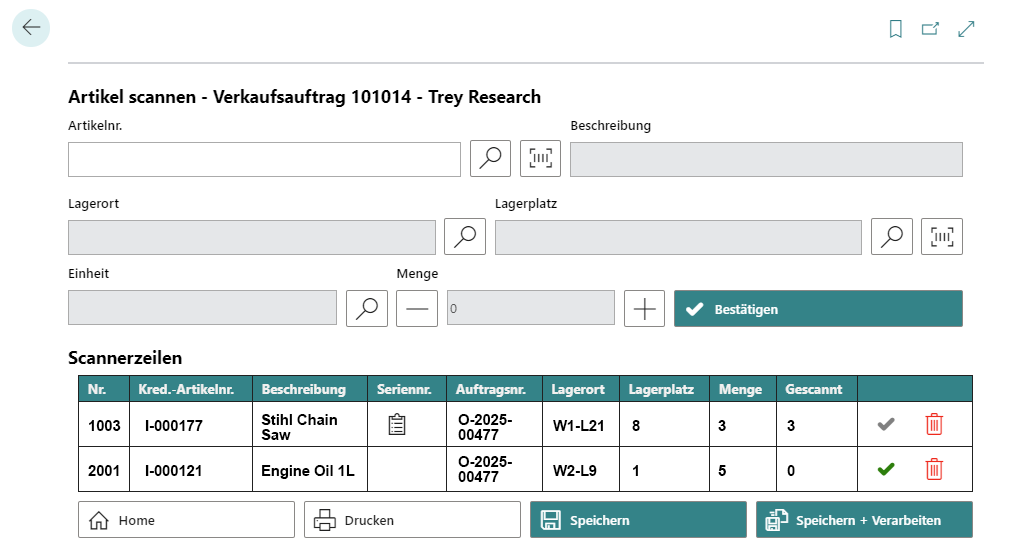Select cell I-000121

click(191, 470)
